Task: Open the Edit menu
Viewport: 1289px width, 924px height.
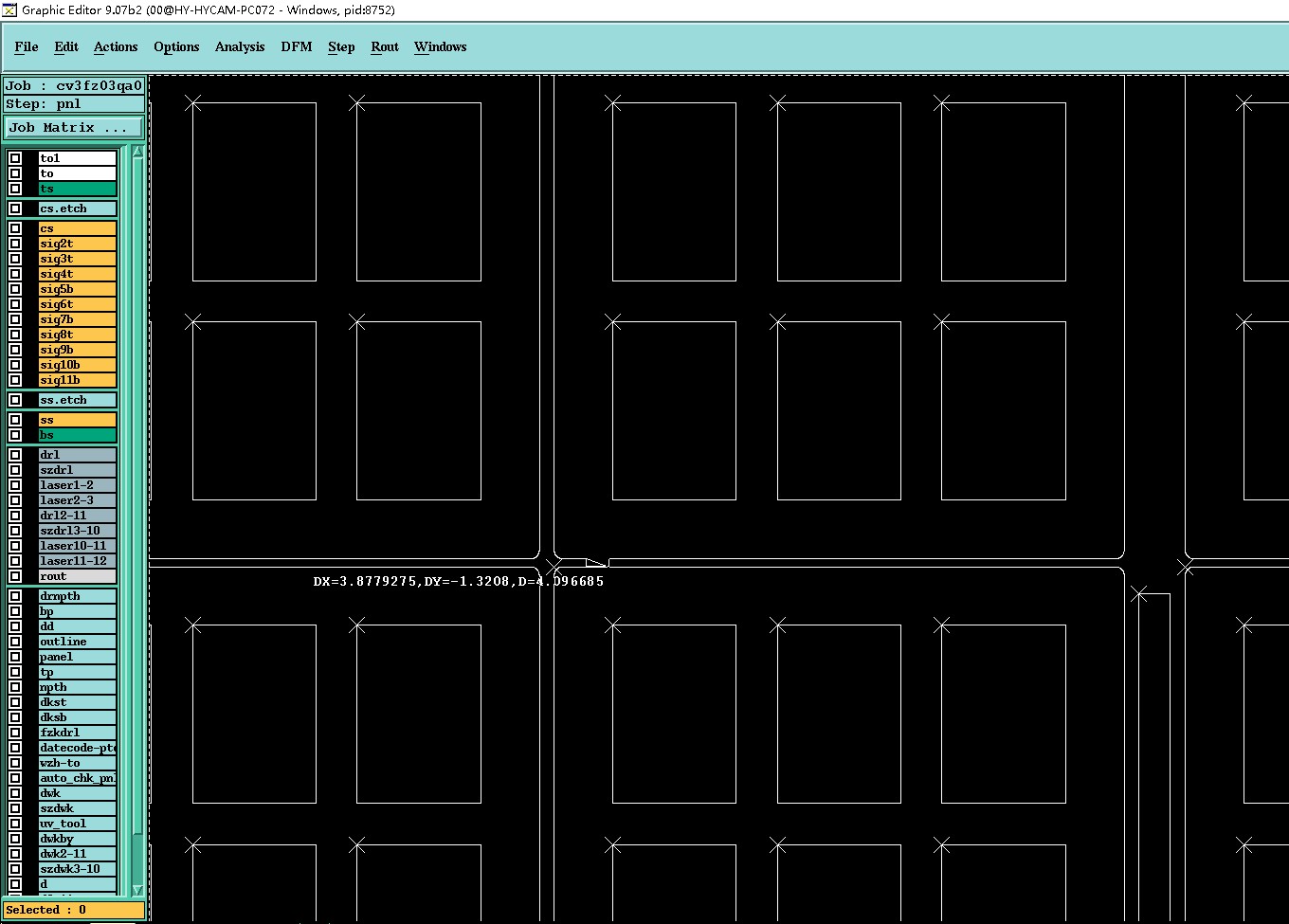Action: tap(66, 46)
